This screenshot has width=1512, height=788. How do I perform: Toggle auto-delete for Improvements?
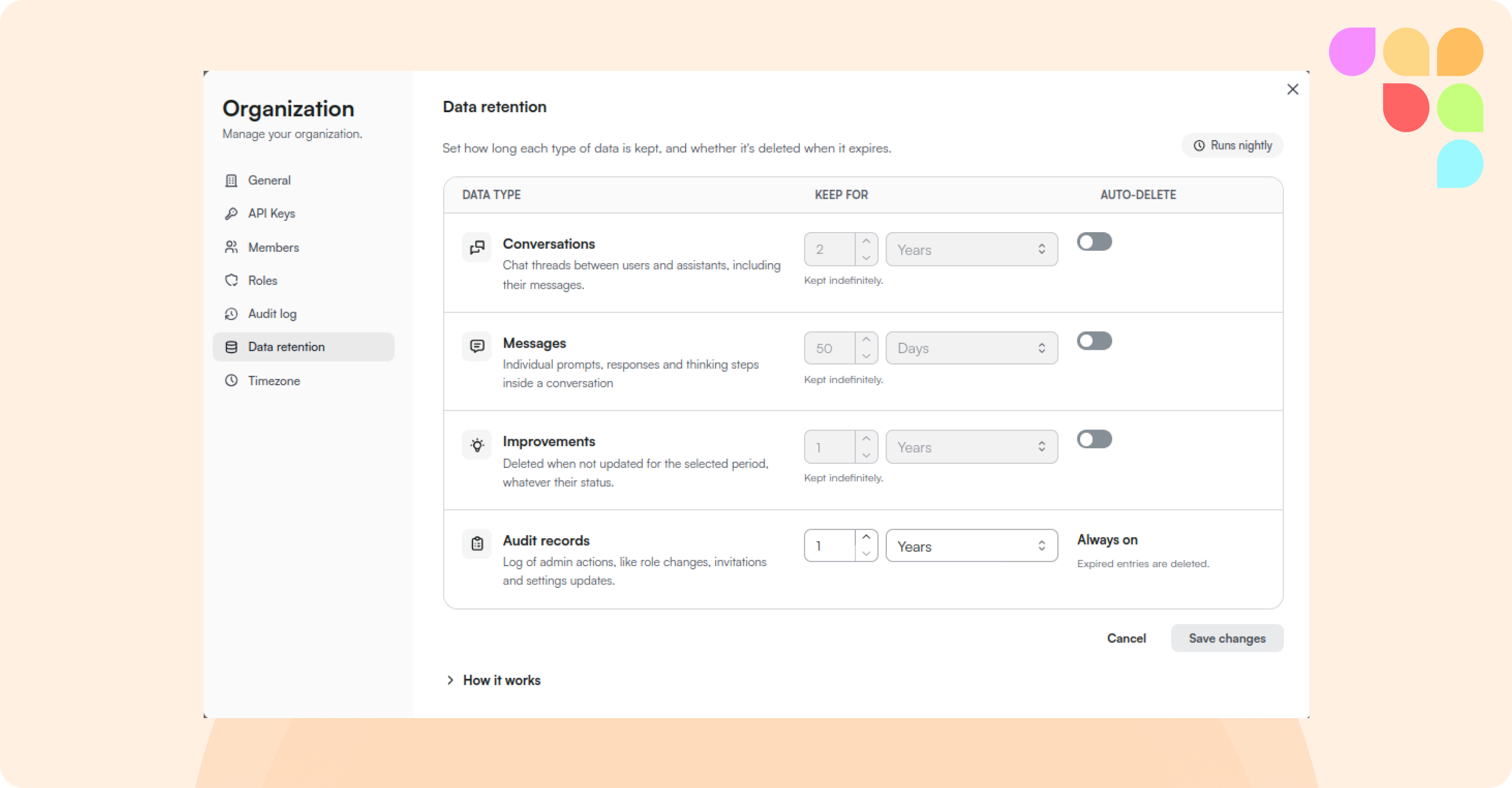point(1094,439)
